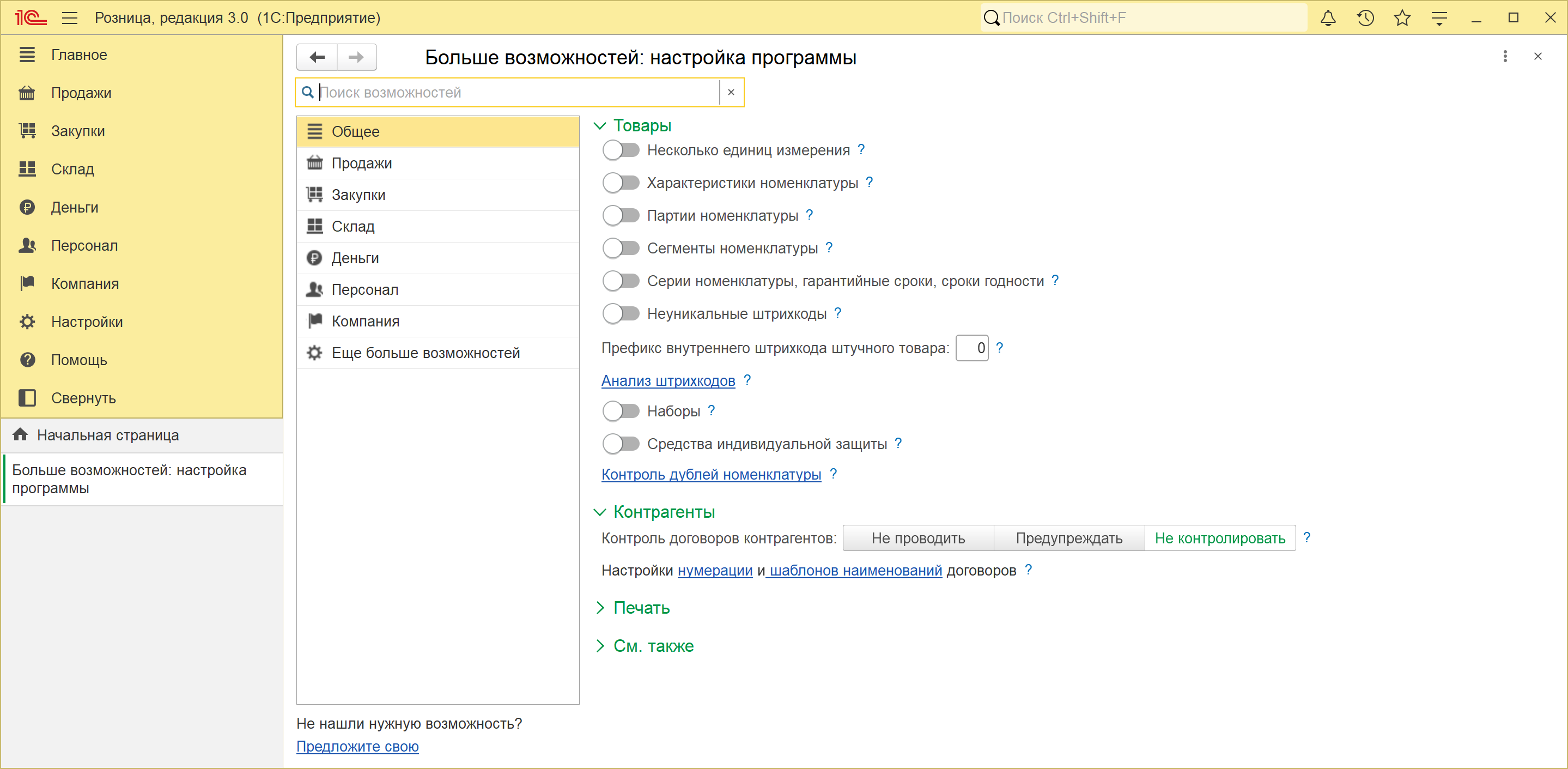The width and height of the screenshot is (1568, 769).
Task: Go to Начальная страница
Action: pyautogui.click(x=142, y=435)
